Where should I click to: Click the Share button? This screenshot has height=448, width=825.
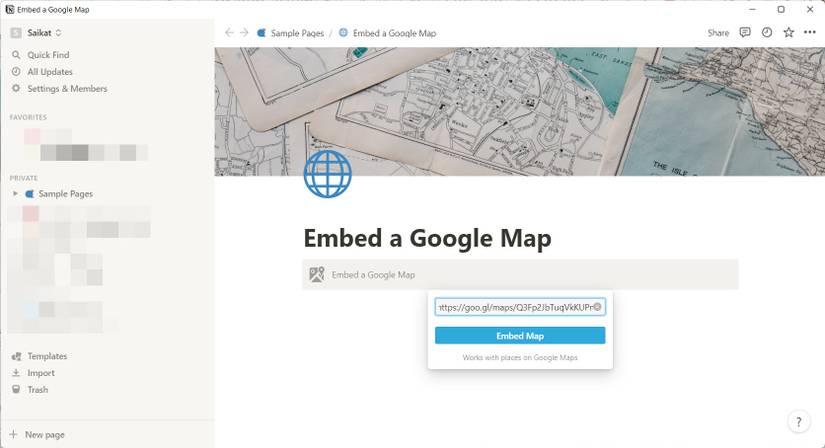[718, 33]
